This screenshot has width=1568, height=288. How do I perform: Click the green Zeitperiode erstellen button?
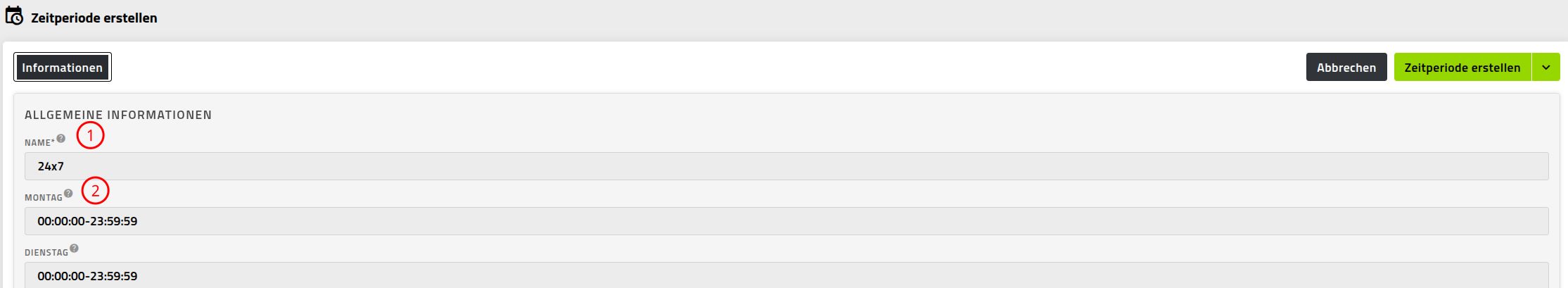click(x=1462, y=68)
